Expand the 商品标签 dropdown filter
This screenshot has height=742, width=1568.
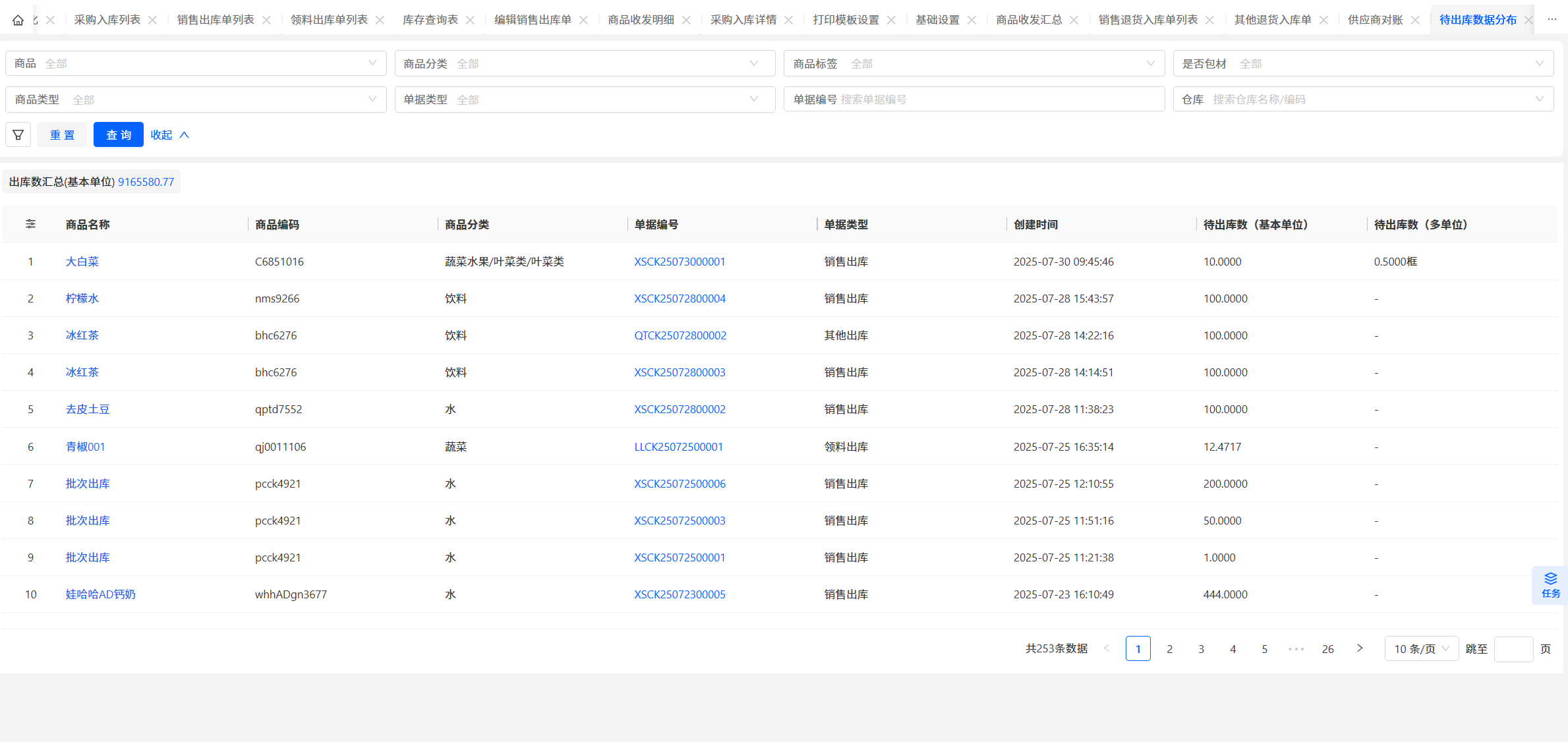coord(974,63)
